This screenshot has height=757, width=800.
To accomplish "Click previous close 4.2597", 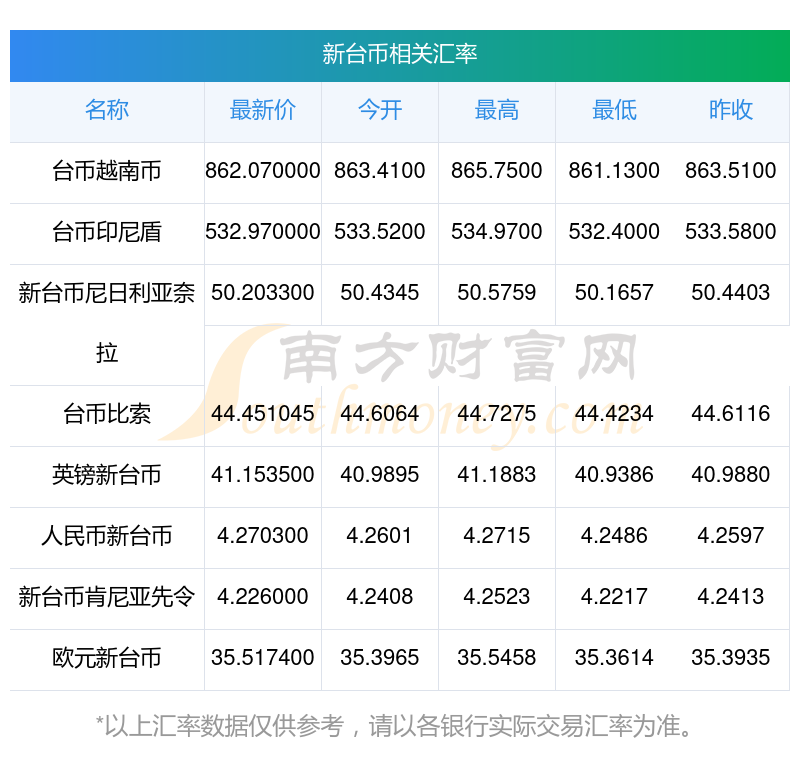I will point(731,536).
